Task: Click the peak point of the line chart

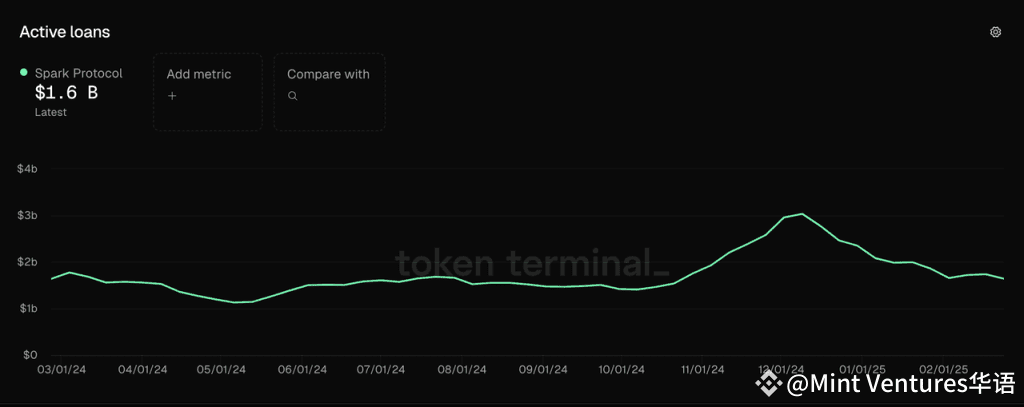Action: [803, 214]
